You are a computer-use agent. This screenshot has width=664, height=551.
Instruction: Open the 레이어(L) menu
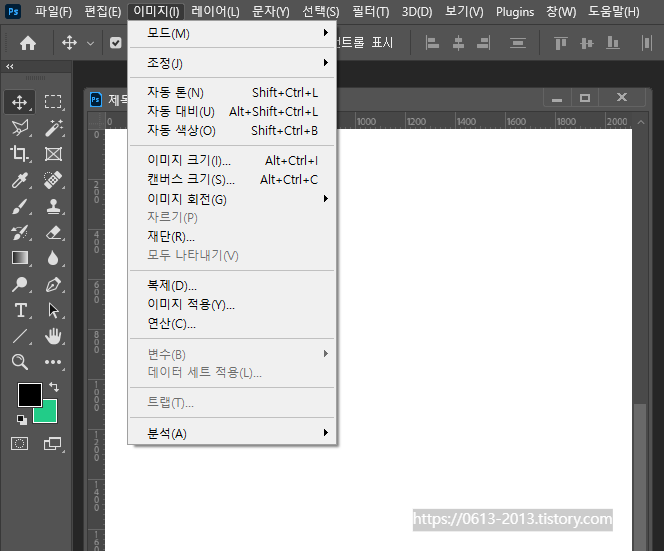tap(215, 11)
